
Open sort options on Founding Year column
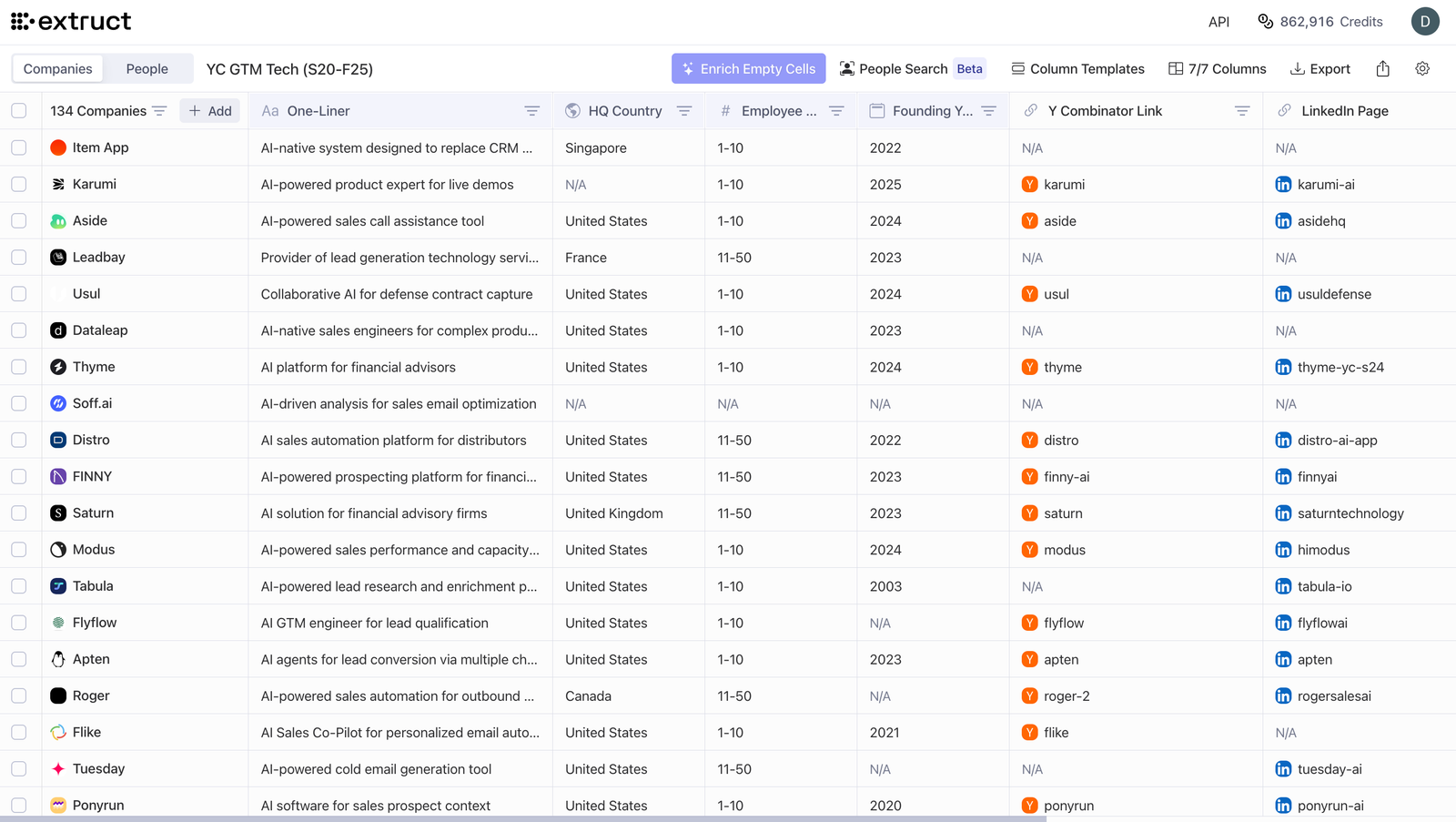pos(989,110)
